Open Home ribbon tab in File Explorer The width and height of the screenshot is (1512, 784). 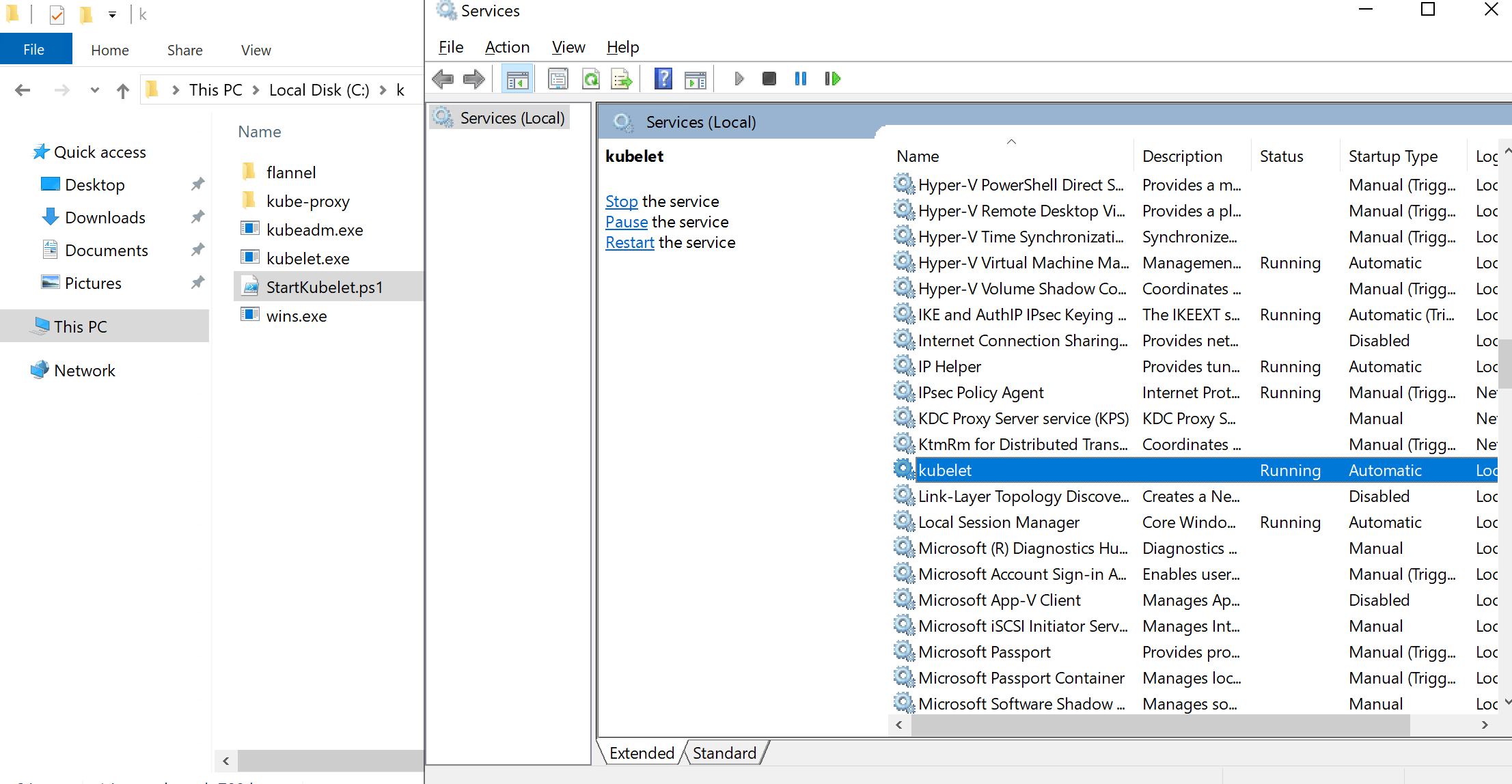point(110,50)
